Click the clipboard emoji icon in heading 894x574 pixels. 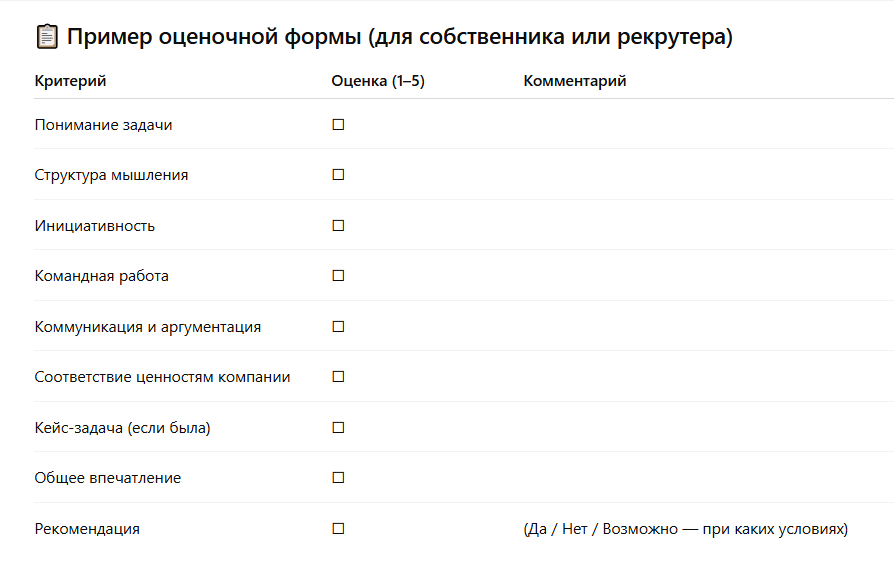click(46, 38)
